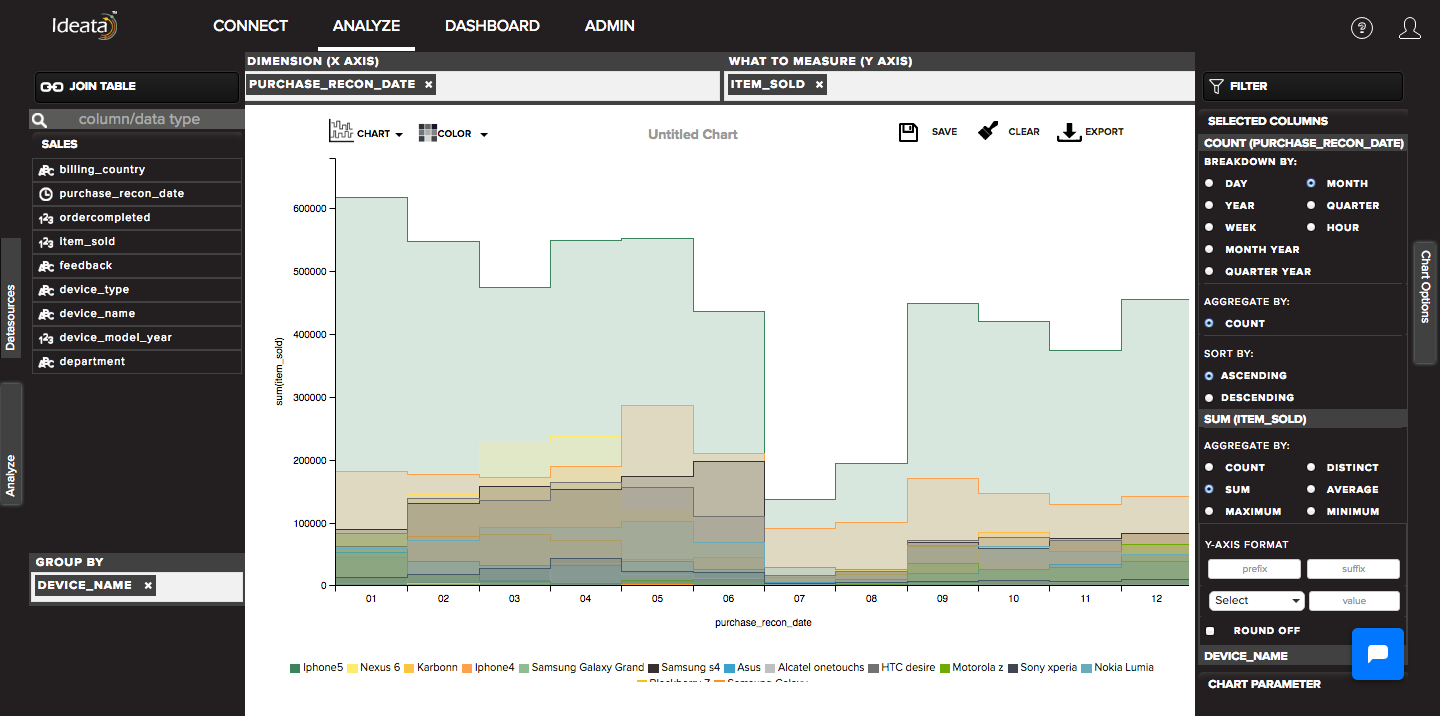Select the DAY breakdown option
The image size is (1440, 716).
tap(1209, 184)
